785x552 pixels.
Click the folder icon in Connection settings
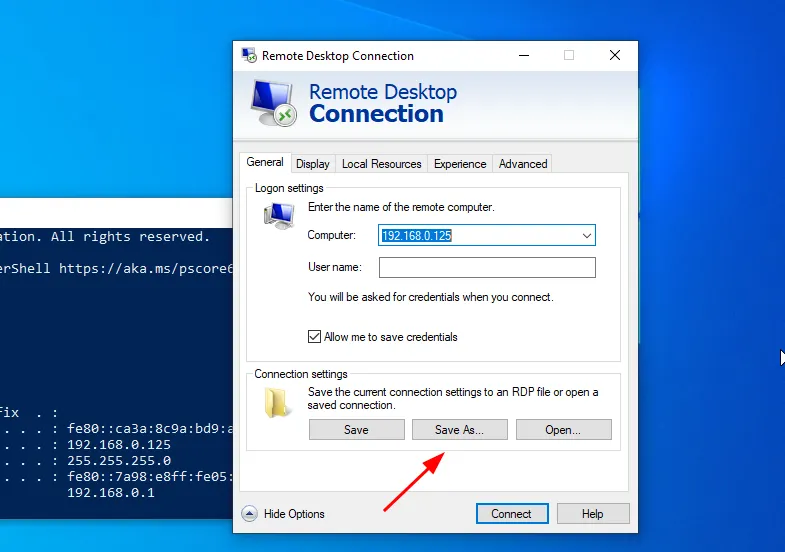pyautogui.click(x=277, y=402)
